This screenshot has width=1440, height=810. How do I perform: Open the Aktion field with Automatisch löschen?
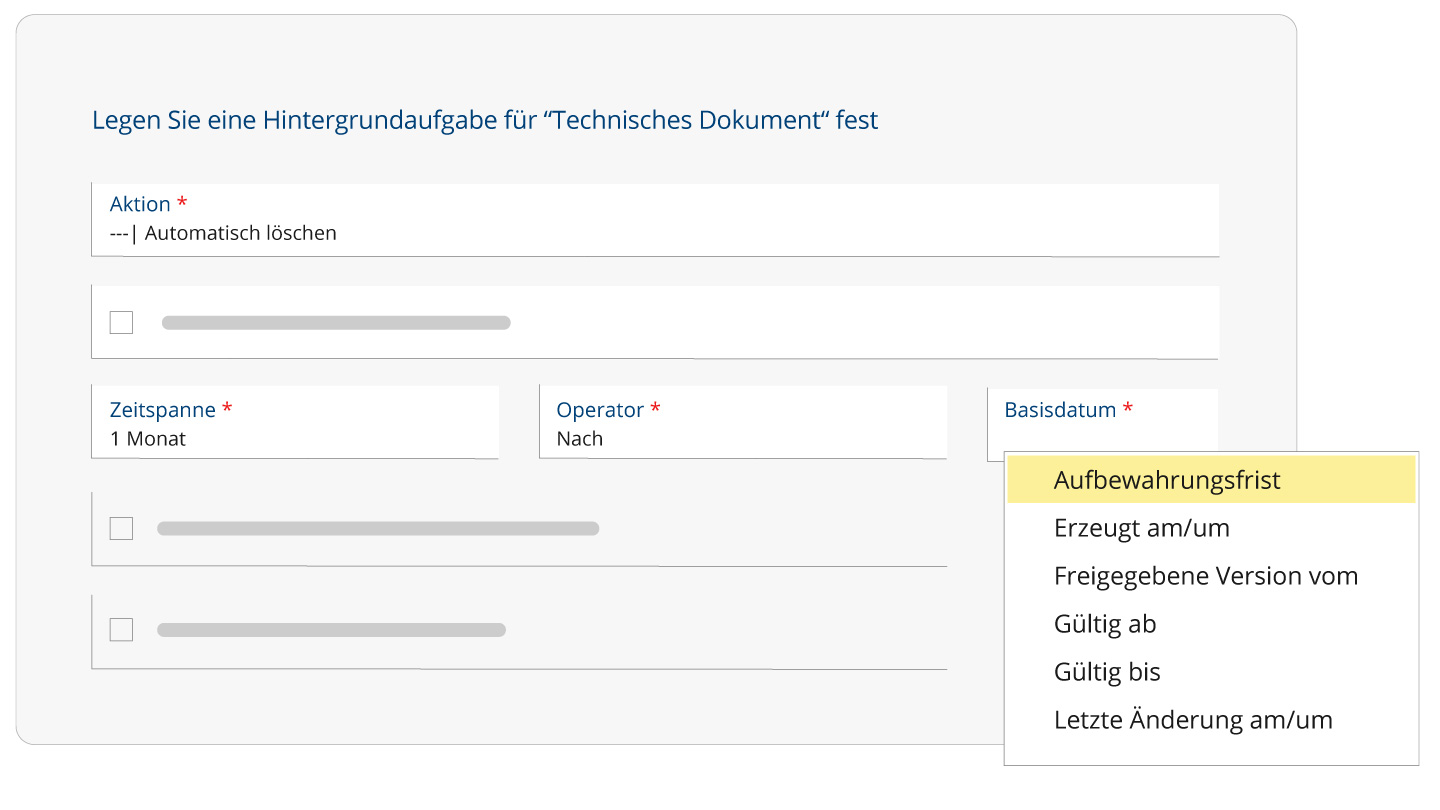655,220
